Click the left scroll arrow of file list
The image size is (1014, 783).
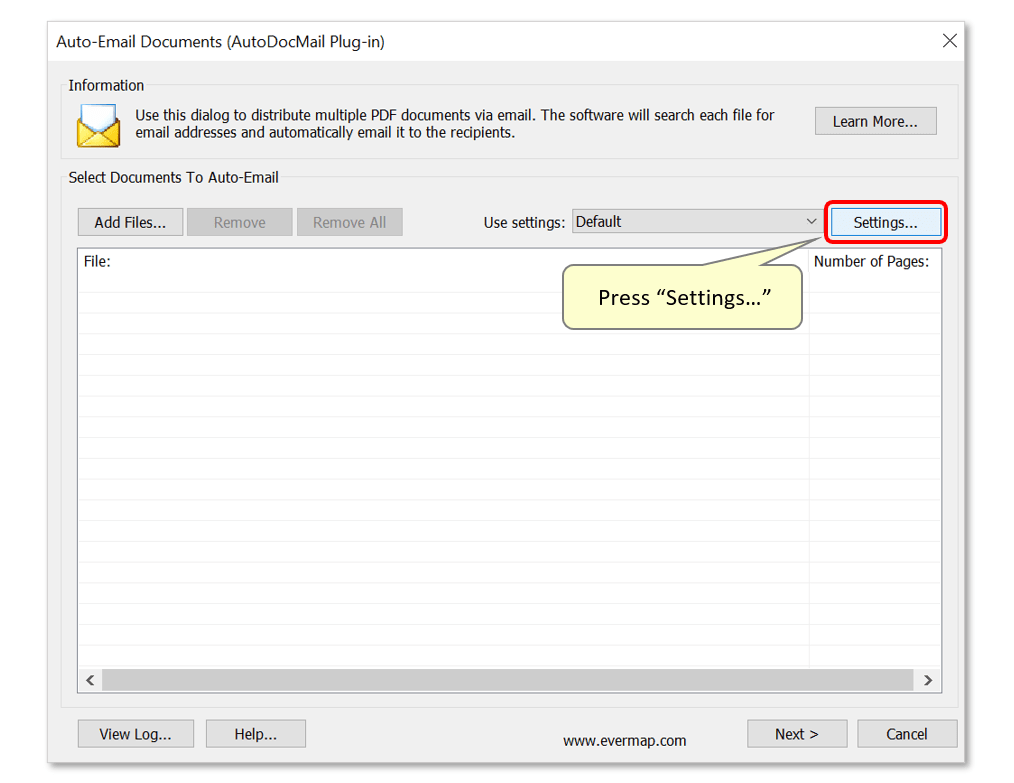(x=90, y=680)
